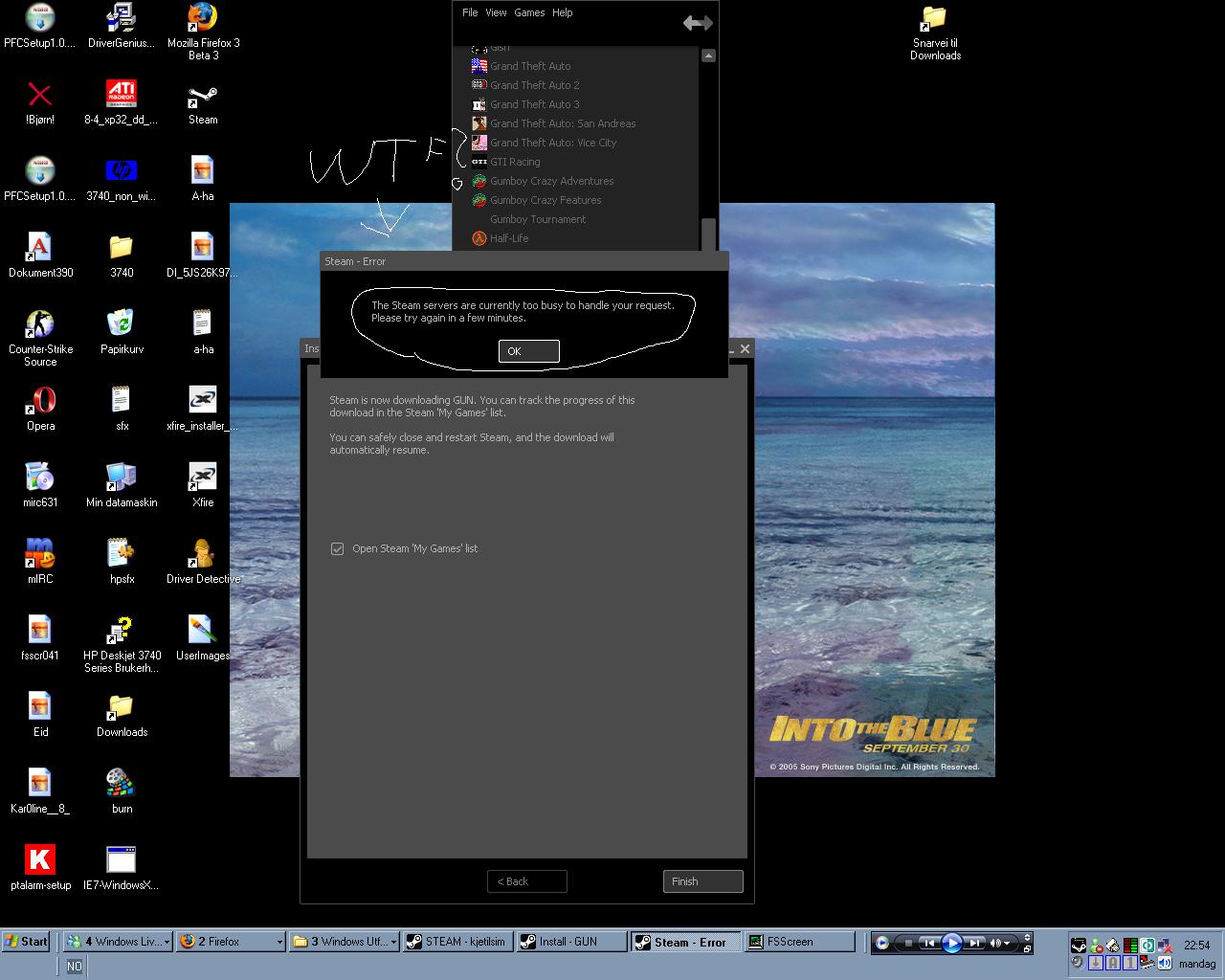Select Grand Theft Auto 2 in games list

(x=535, y=85)
